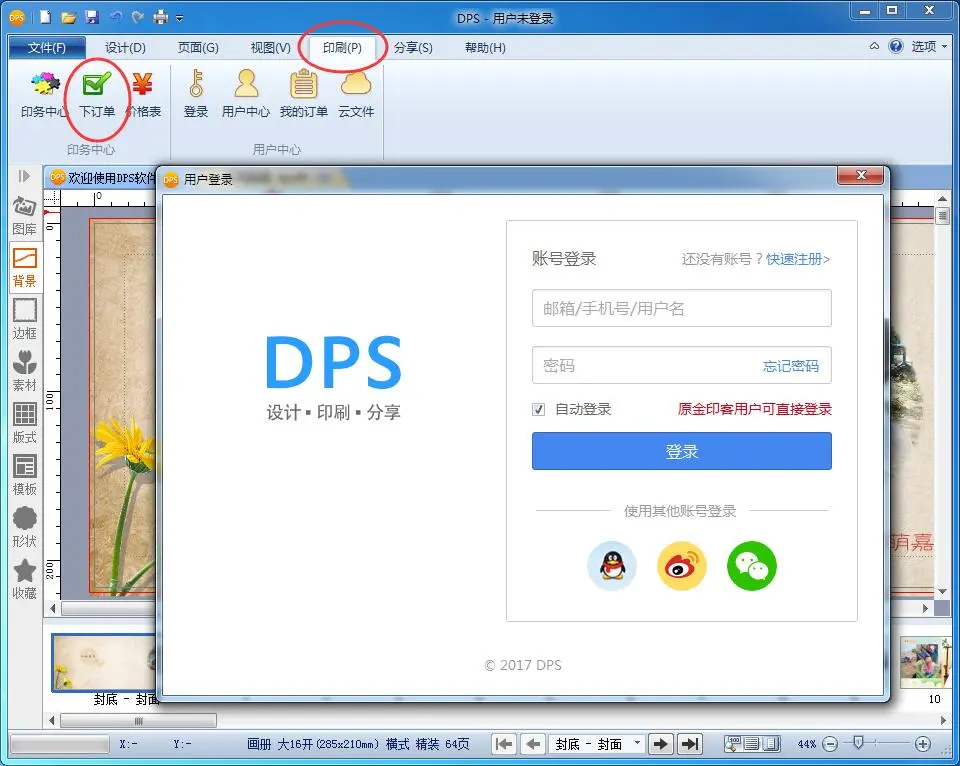Screen dimensions: 960x766
Task: Log in with the WeChat icon
Action: (x=751, y=566)
